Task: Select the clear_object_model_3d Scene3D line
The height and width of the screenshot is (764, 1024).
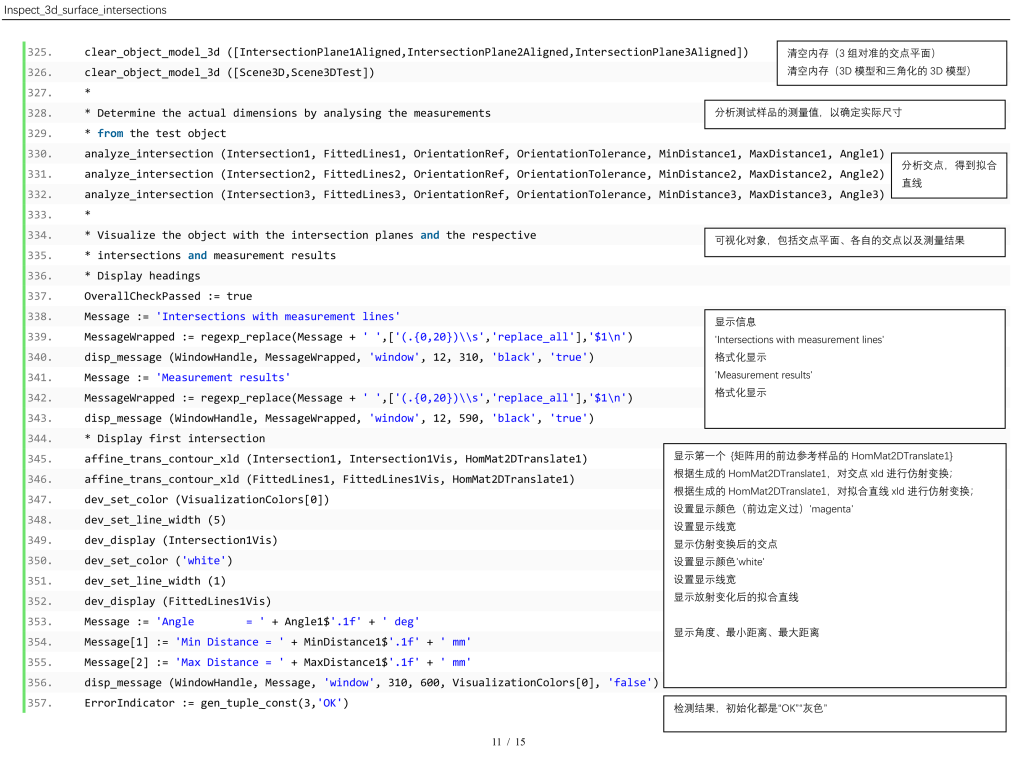Action: pyautogui.click(x=229, y=72)
